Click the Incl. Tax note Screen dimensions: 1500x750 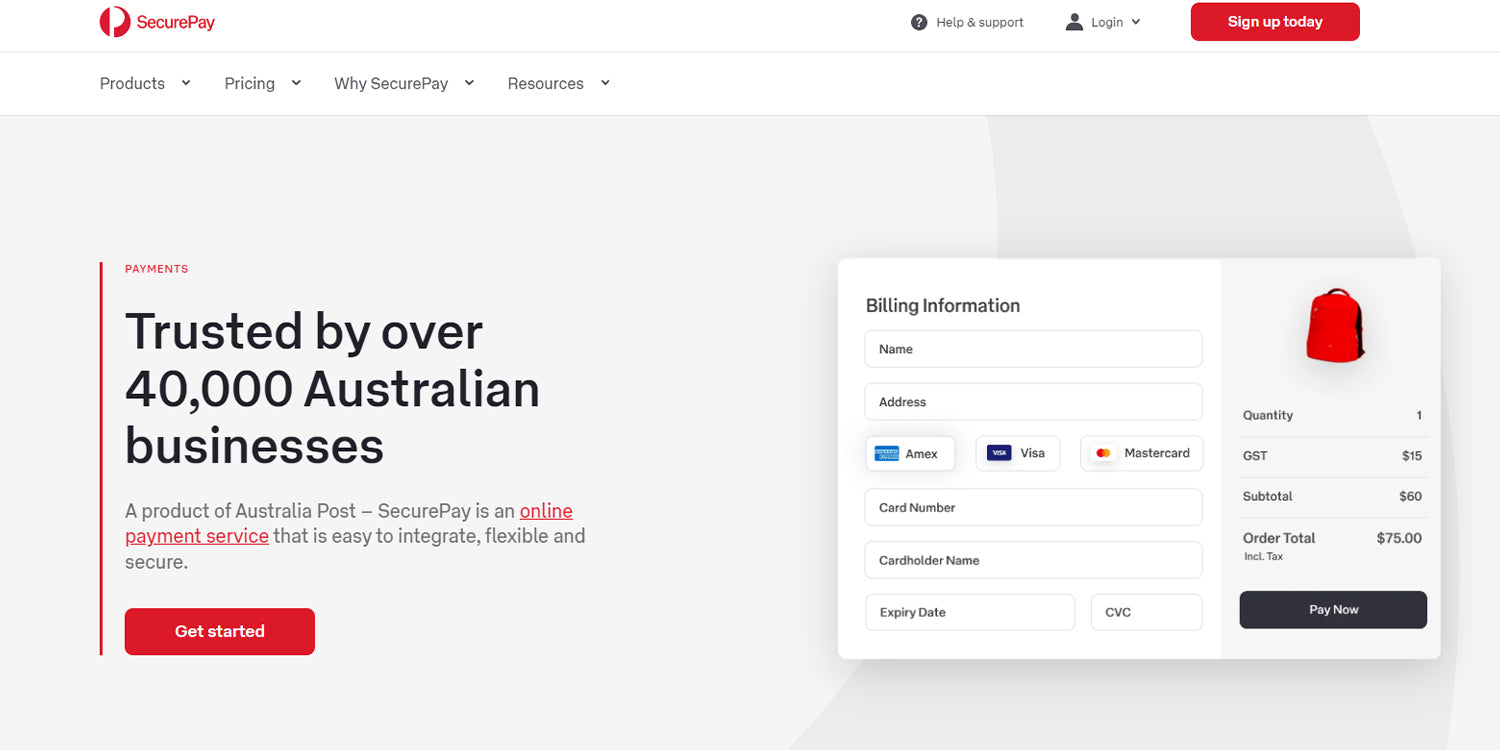[x=1263, y=556]
